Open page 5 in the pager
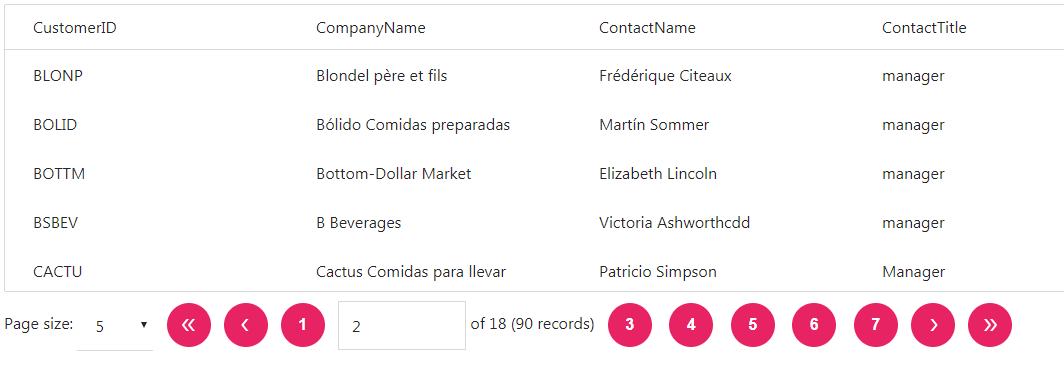 (753, 325)
